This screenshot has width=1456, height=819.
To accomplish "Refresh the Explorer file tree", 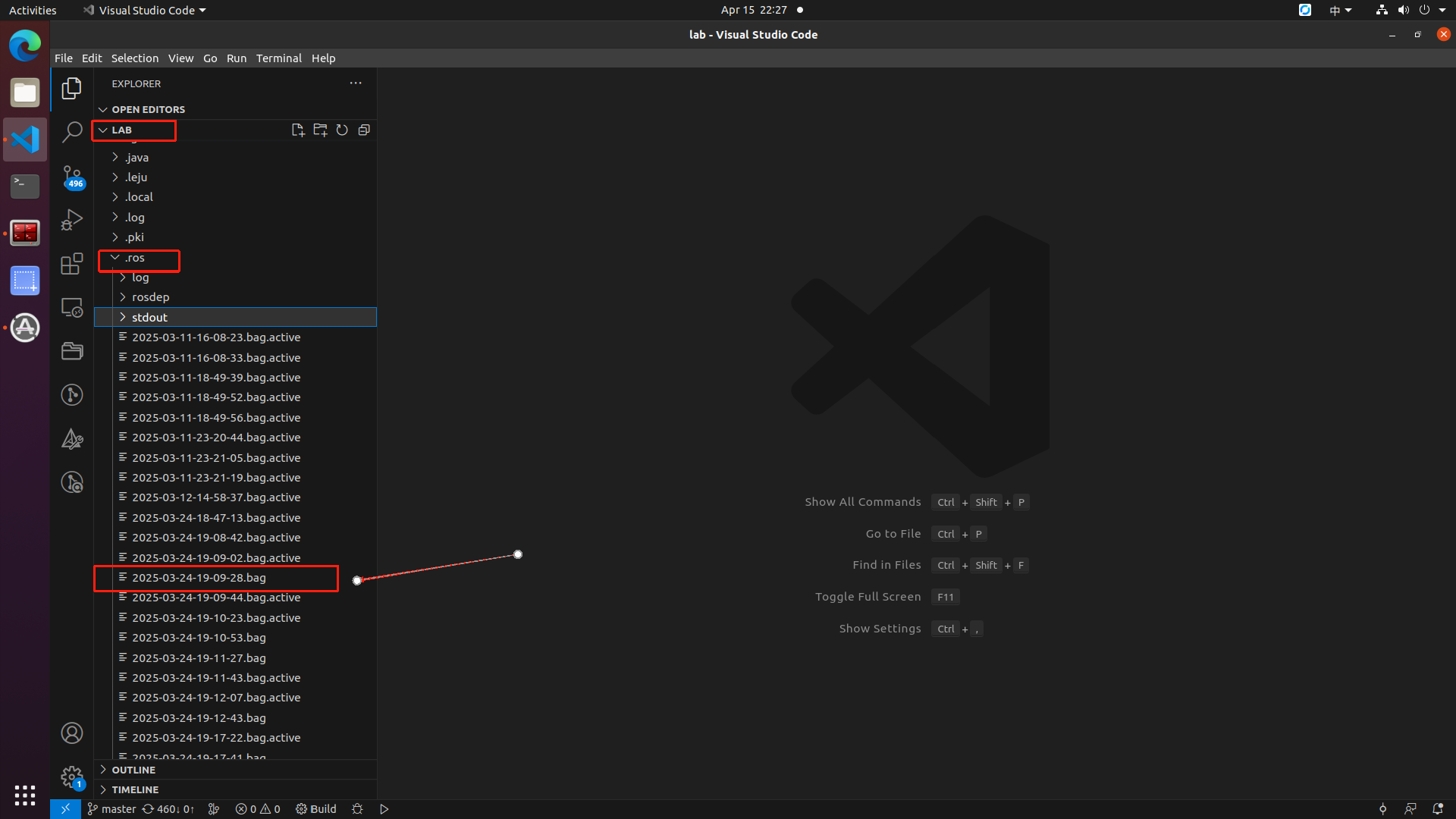I will click(342, 130).
